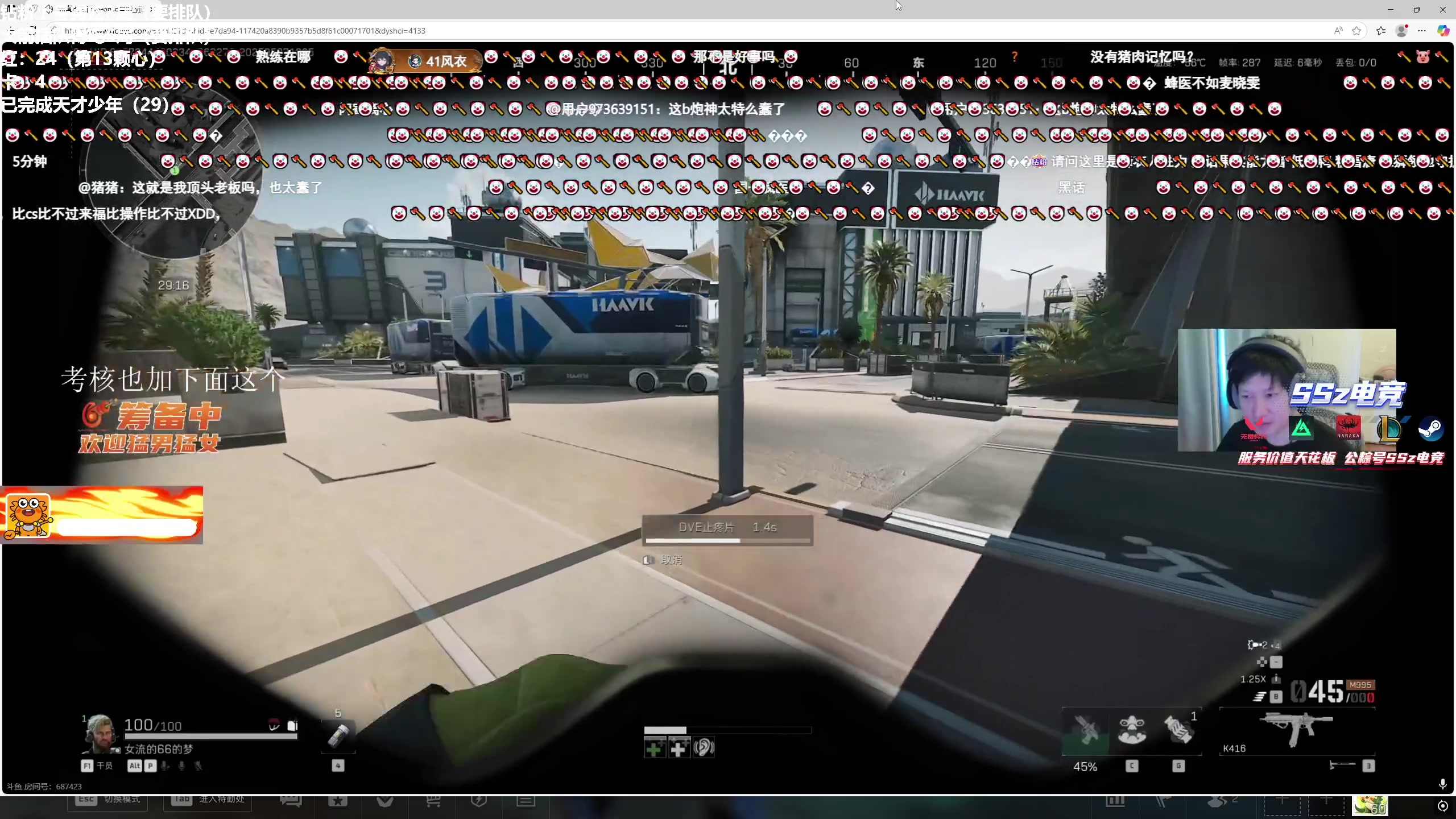
Task: Click the hearing ear status icon
Action: point(704,748)
